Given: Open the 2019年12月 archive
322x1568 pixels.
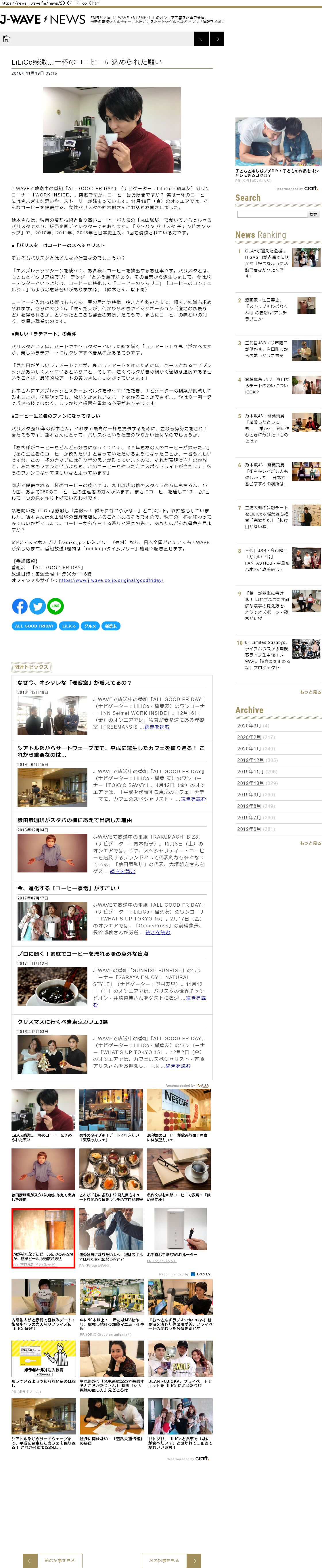Looking at the screenshot, I should (x=251, y=760).
